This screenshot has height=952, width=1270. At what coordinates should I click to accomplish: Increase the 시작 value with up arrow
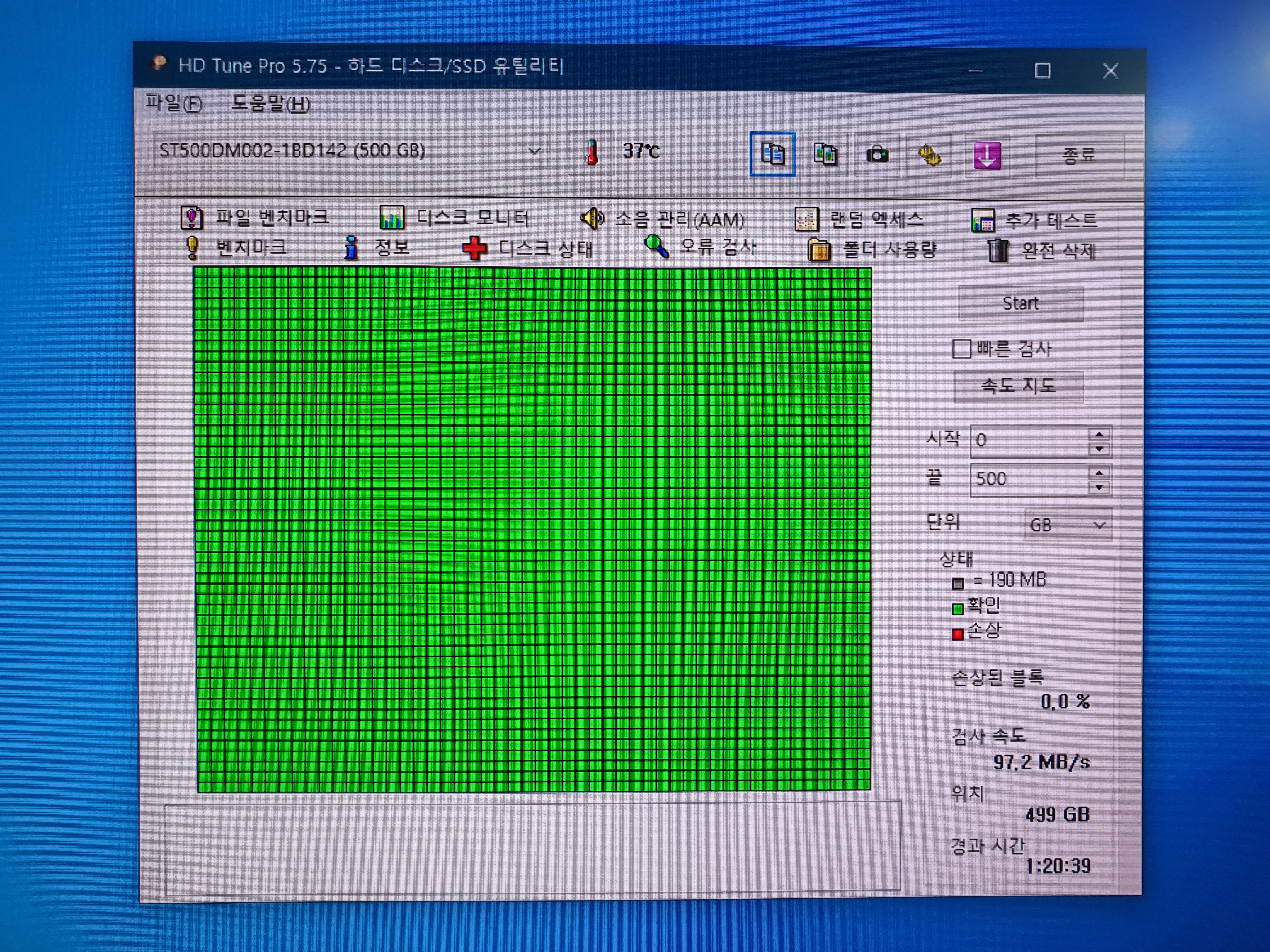coord(1099,434)
